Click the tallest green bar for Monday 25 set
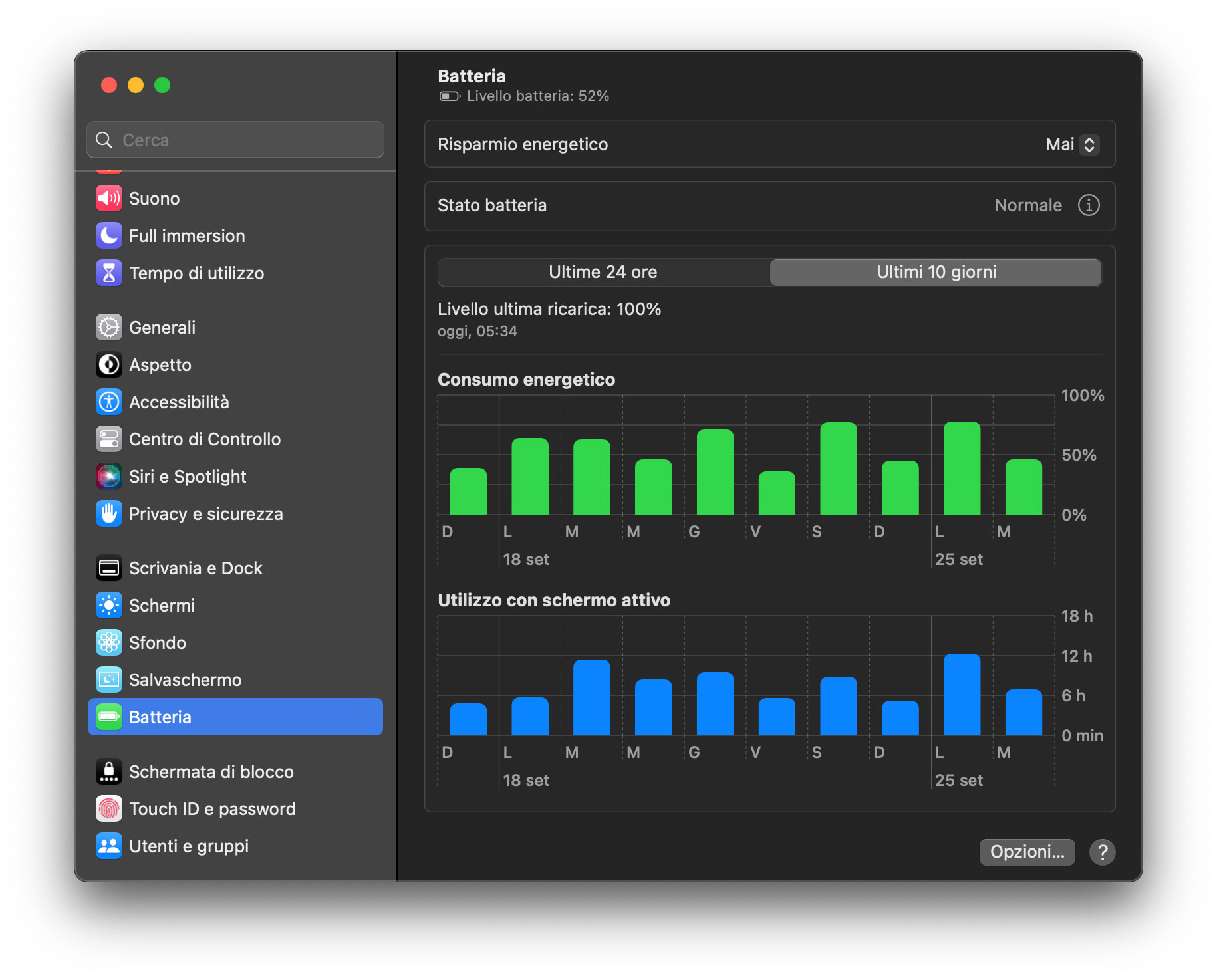1217x980 pixels. (962, 468)
